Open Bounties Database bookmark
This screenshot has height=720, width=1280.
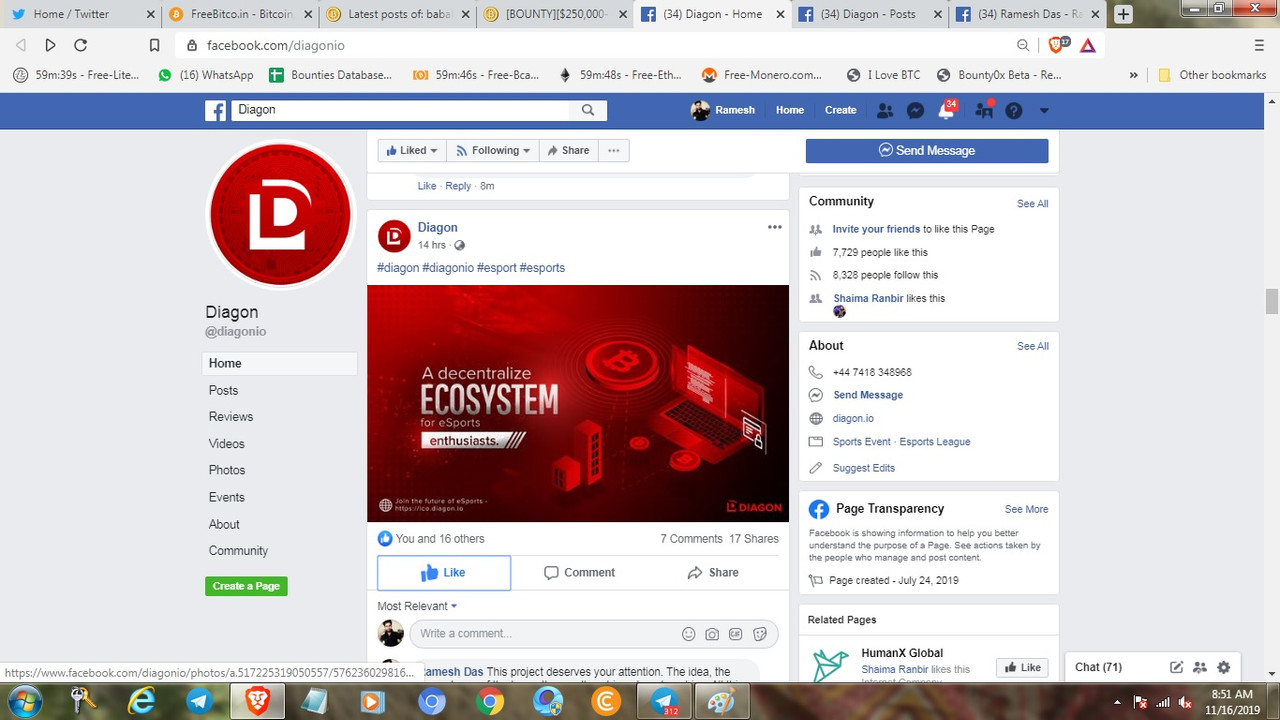tap(331, 75)
